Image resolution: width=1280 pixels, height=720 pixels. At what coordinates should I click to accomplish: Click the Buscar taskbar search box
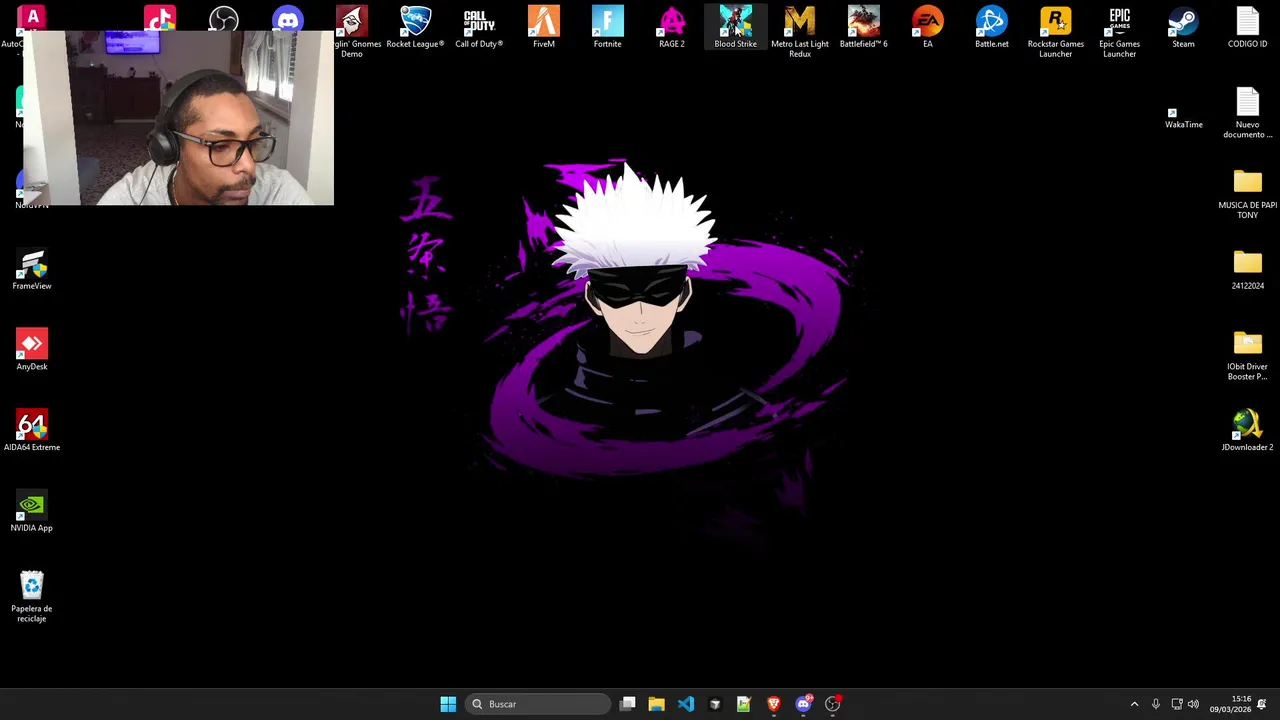[x=538, y=704]
